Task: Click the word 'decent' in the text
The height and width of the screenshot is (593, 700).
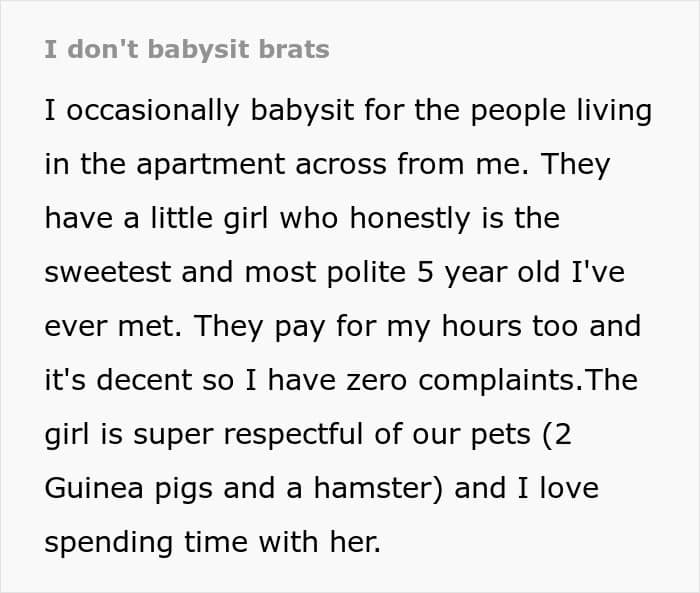Action: pos(145,380)
